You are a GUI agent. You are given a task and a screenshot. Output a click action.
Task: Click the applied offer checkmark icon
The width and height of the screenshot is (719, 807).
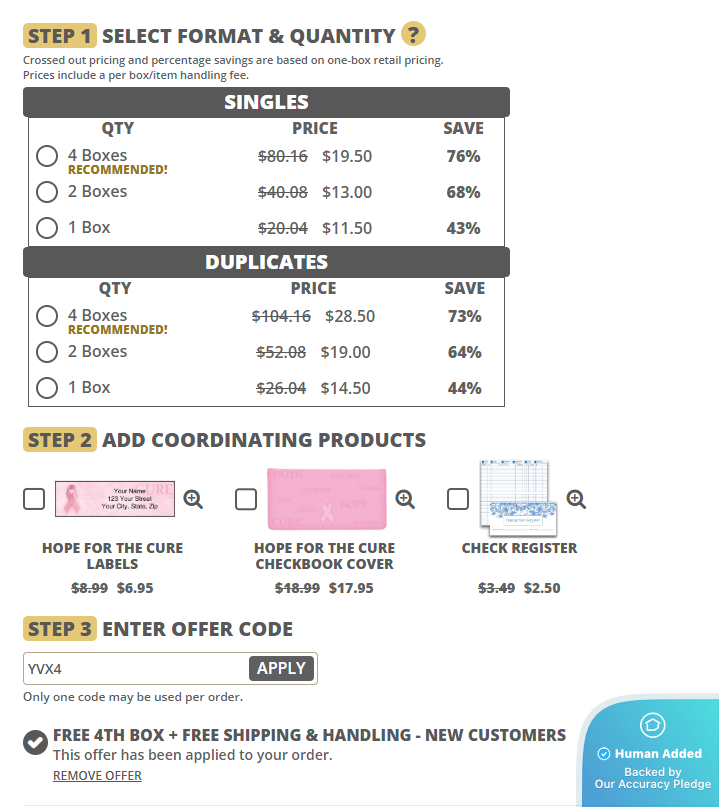click(x=35, y=742)
